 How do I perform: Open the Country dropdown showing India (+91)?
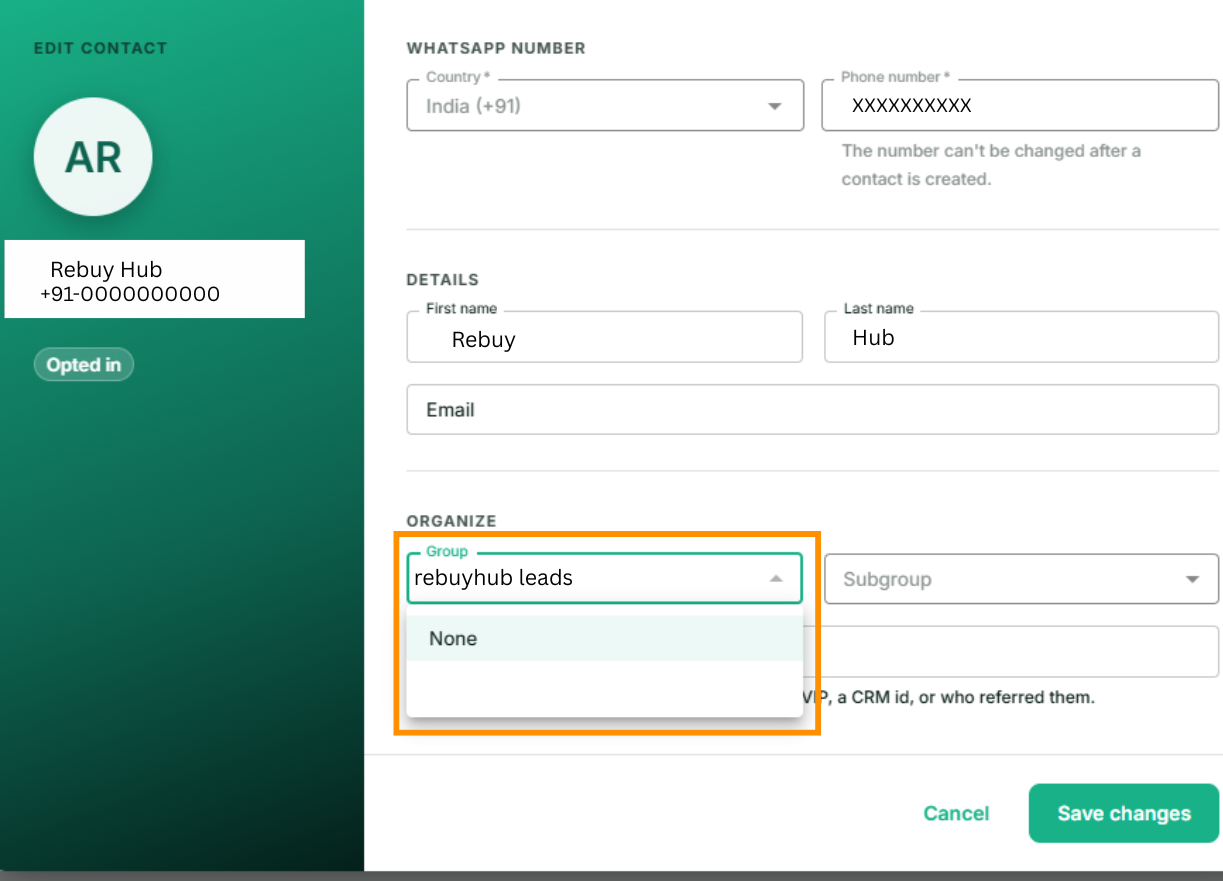tap(605, 105)
